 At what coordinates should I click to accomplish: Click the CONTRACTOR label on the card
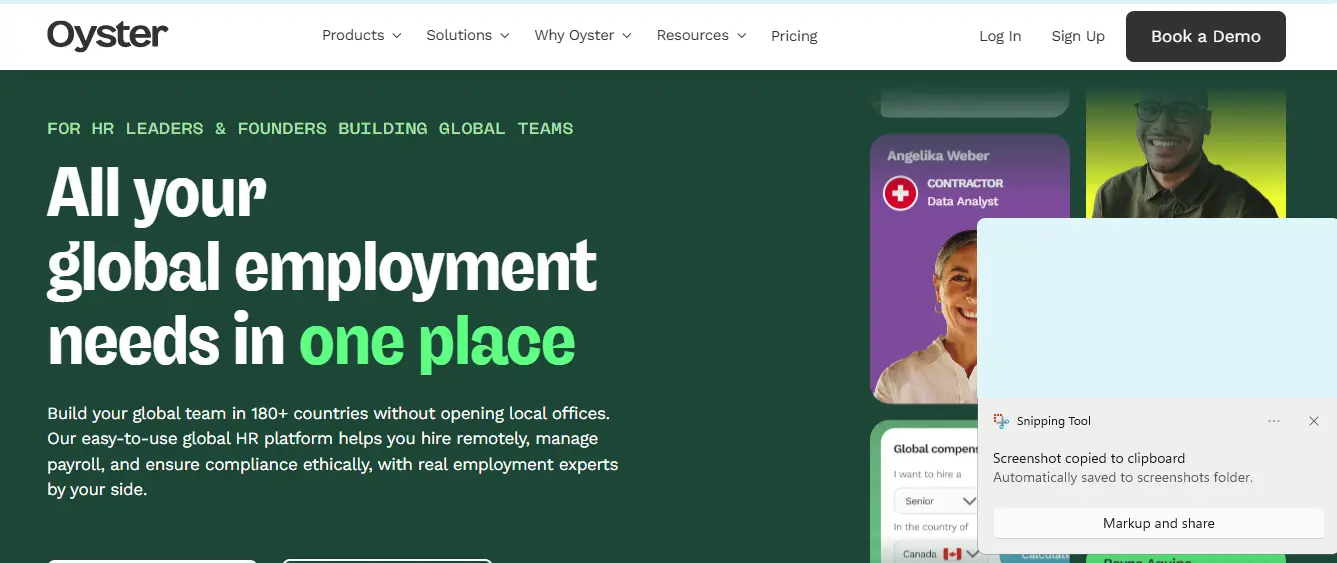965,183
